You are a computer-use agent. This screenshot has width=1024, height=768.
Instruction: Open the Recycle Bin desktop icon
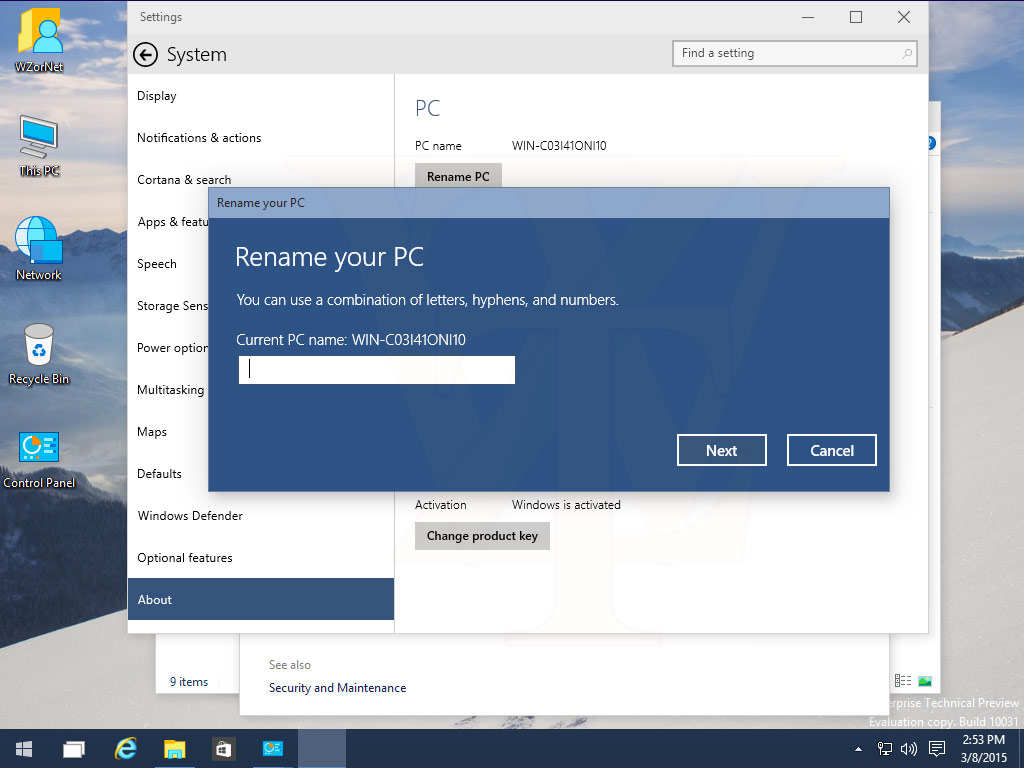(39, 354)
